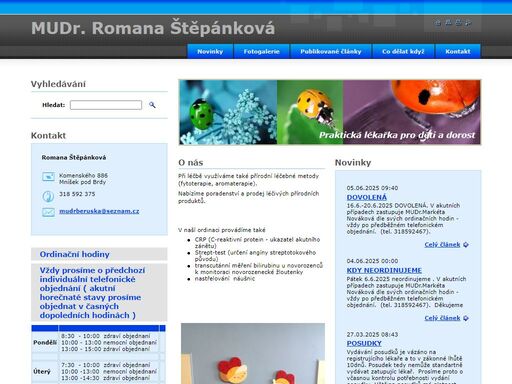Image resolution: width=512 pixels, height=384 pixels.
Task: Click the sitemap icon in header
Action: click(448, 23)
